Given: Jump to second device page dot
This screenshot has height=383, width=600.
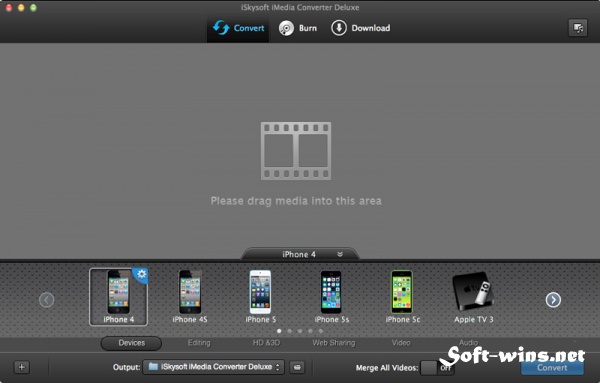Looking at the screenshot, I should 290,331.
